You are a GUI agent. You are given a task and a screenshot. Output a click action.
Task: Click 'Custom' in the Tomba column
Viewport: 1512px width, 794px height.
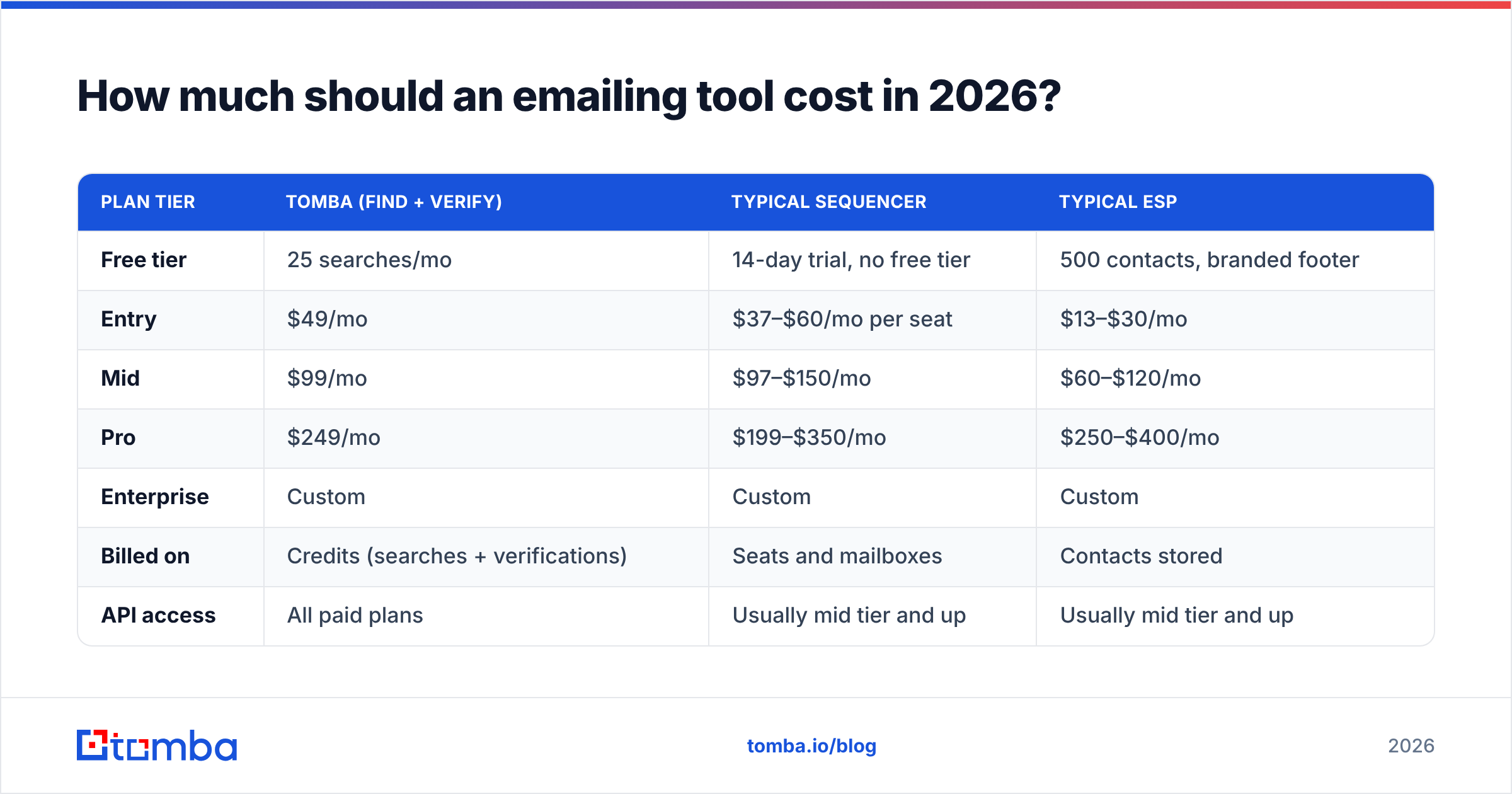326,497
